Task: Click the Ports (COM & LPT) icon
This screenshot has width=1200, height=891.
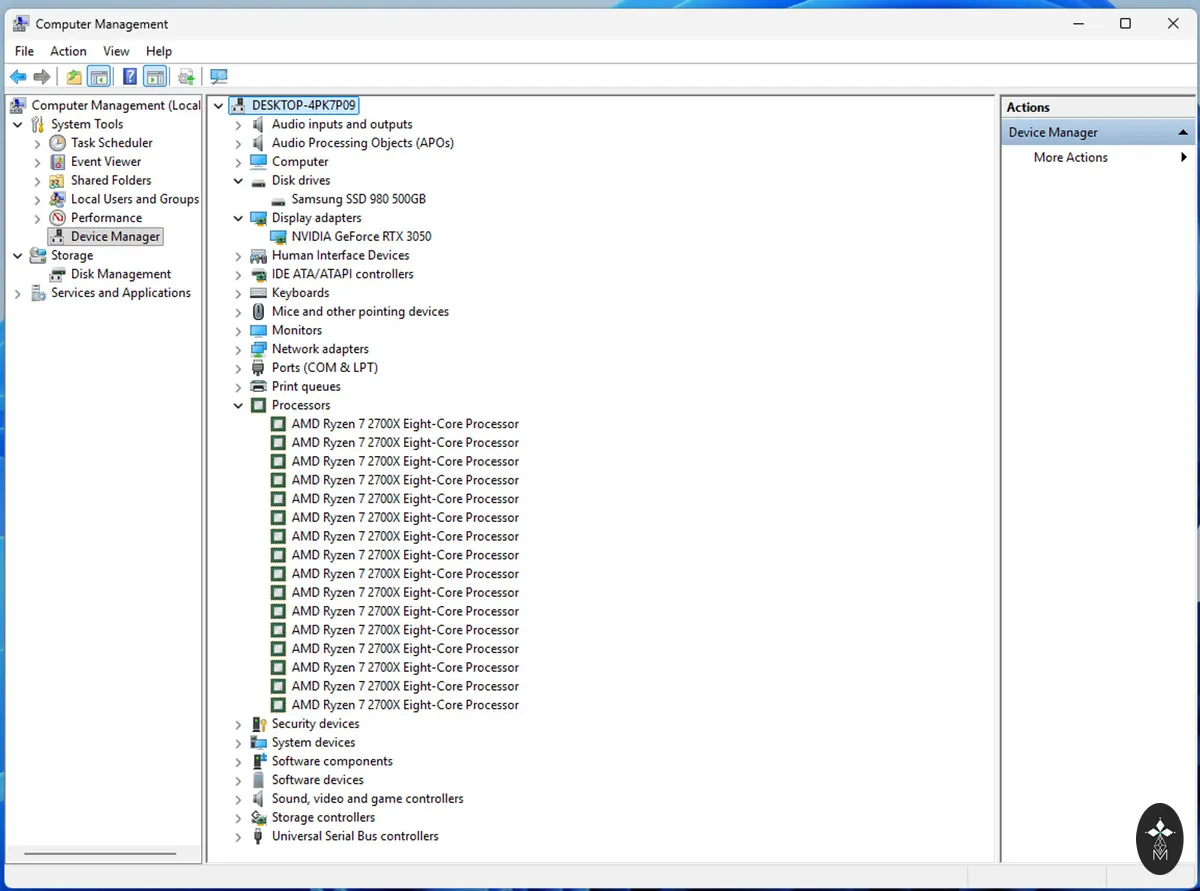Action: pyautogui.click(x=258, y=368)
